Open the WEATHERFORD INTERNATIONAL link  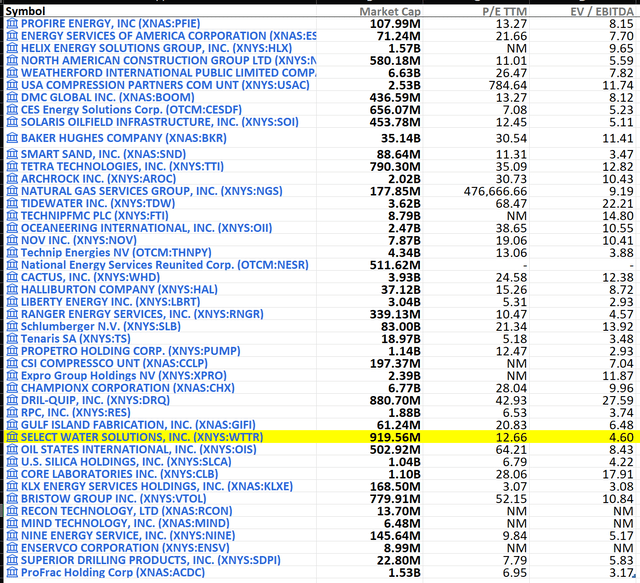coord(169,73)
